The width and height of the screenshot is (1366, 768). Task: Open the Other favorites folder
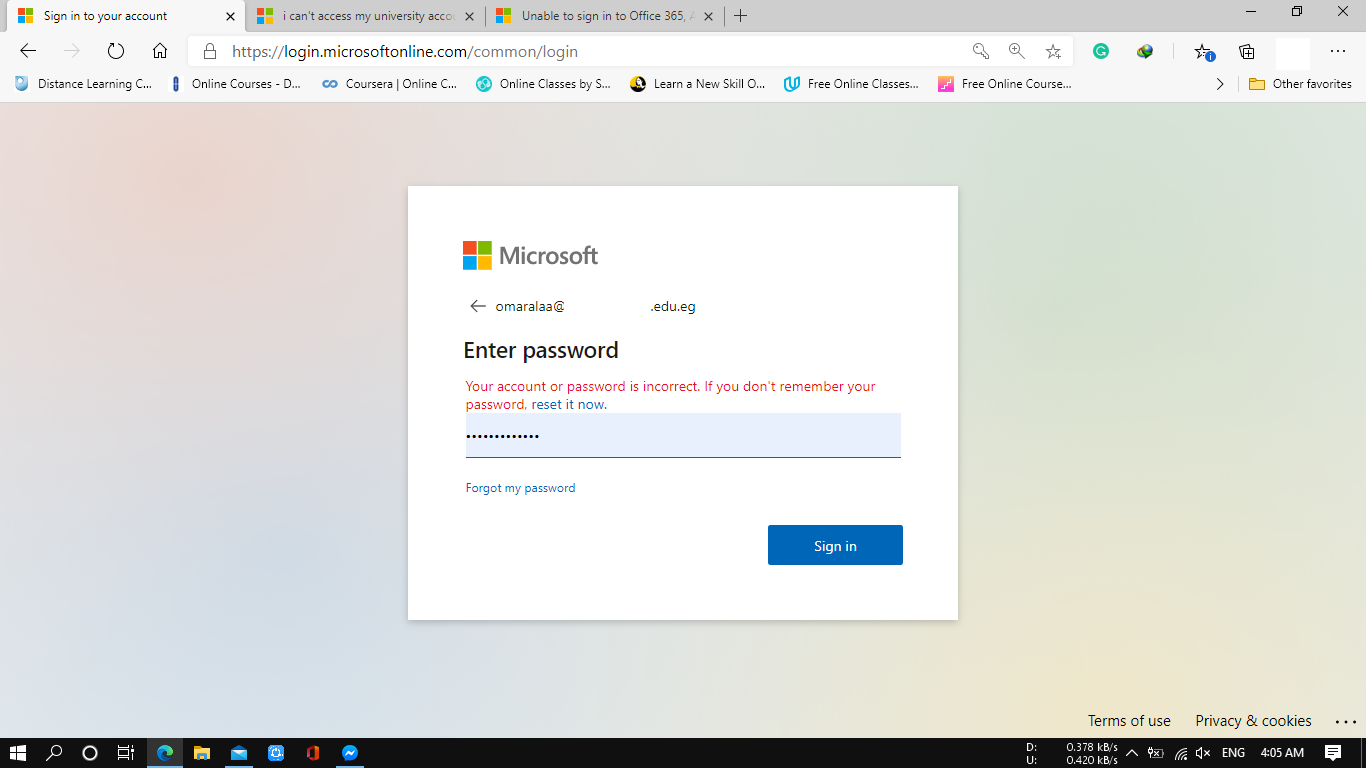pos(1300,84)
